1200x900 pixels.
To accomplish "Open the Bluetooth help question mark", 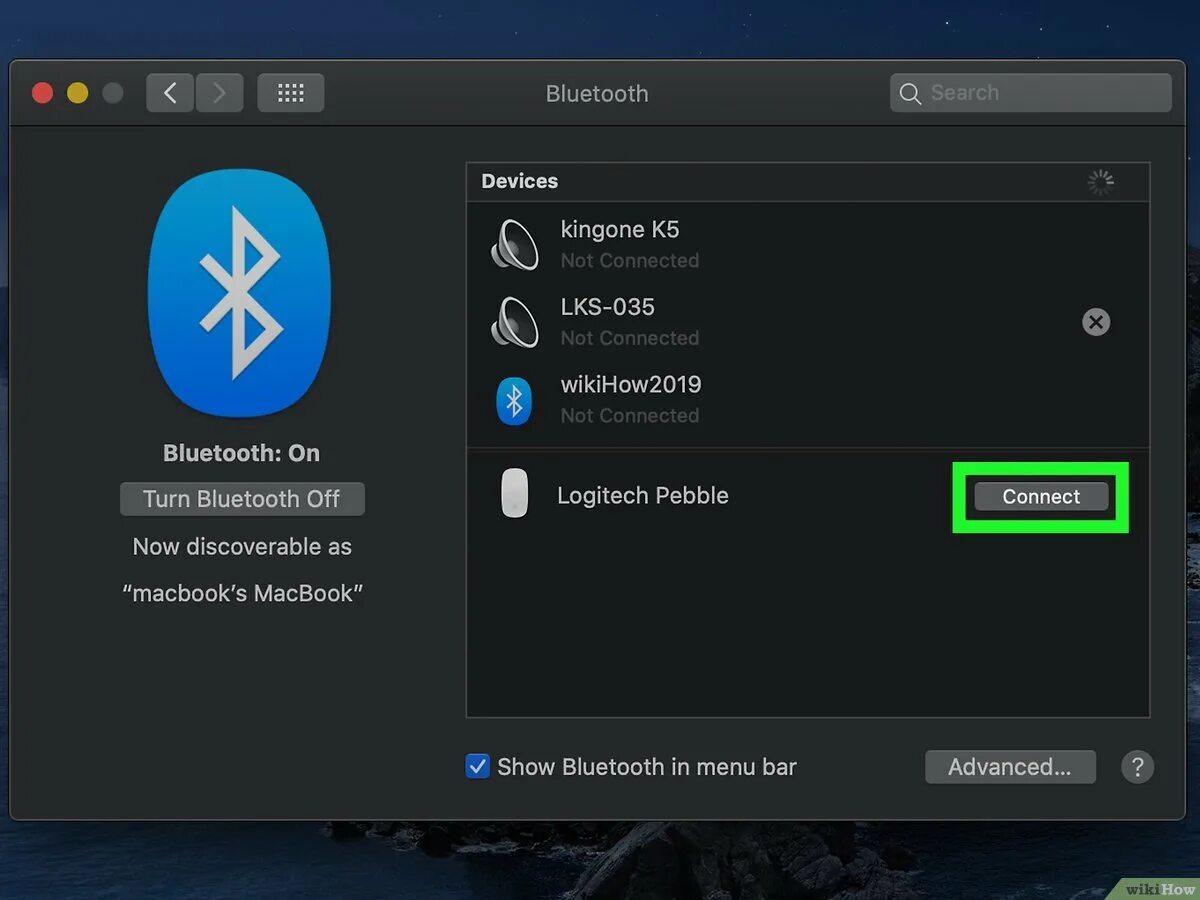I will [1137, 767].
